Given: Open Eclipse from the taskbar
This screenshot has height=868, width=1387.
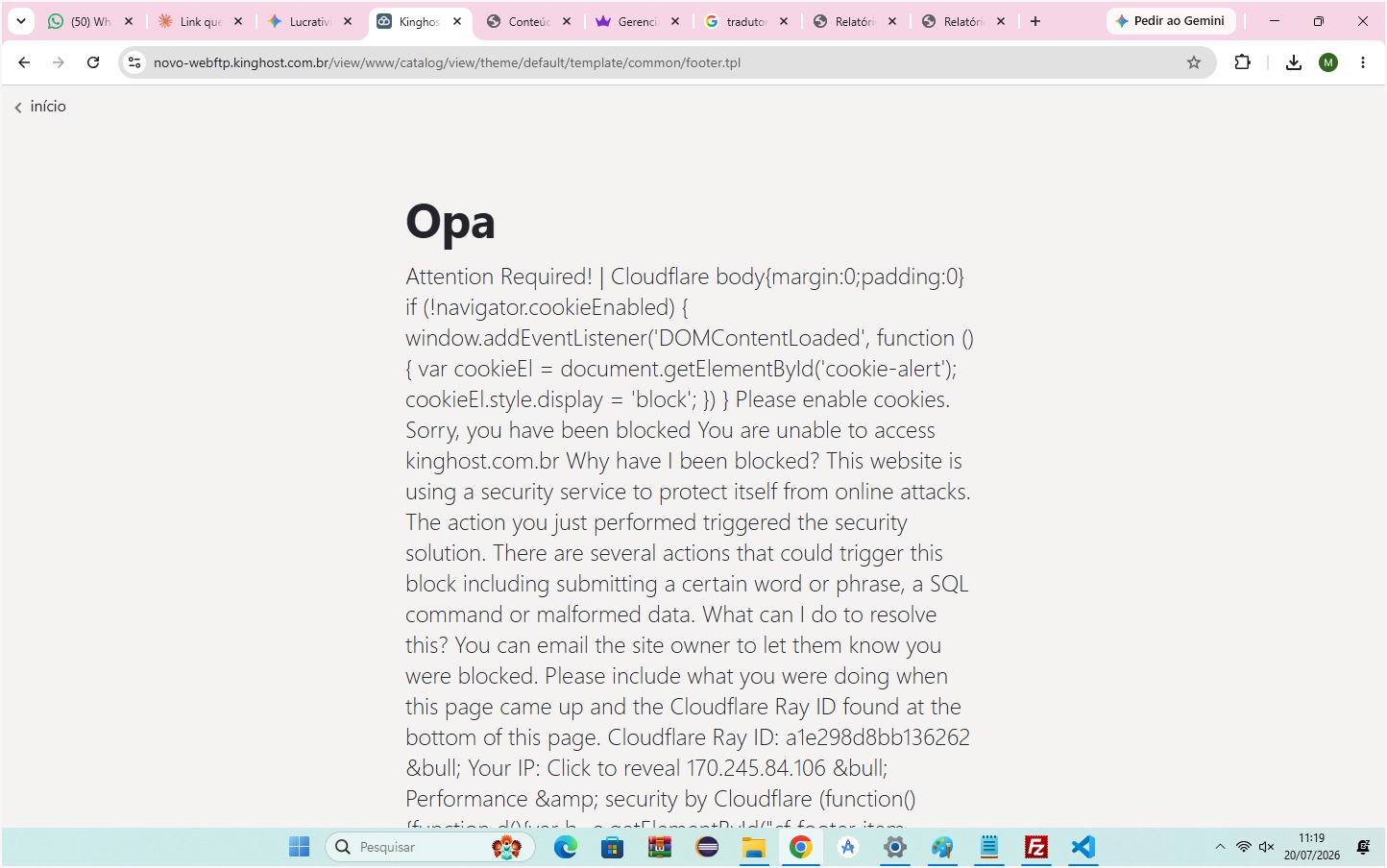Looking at the screenshot, I should [707, 847].
